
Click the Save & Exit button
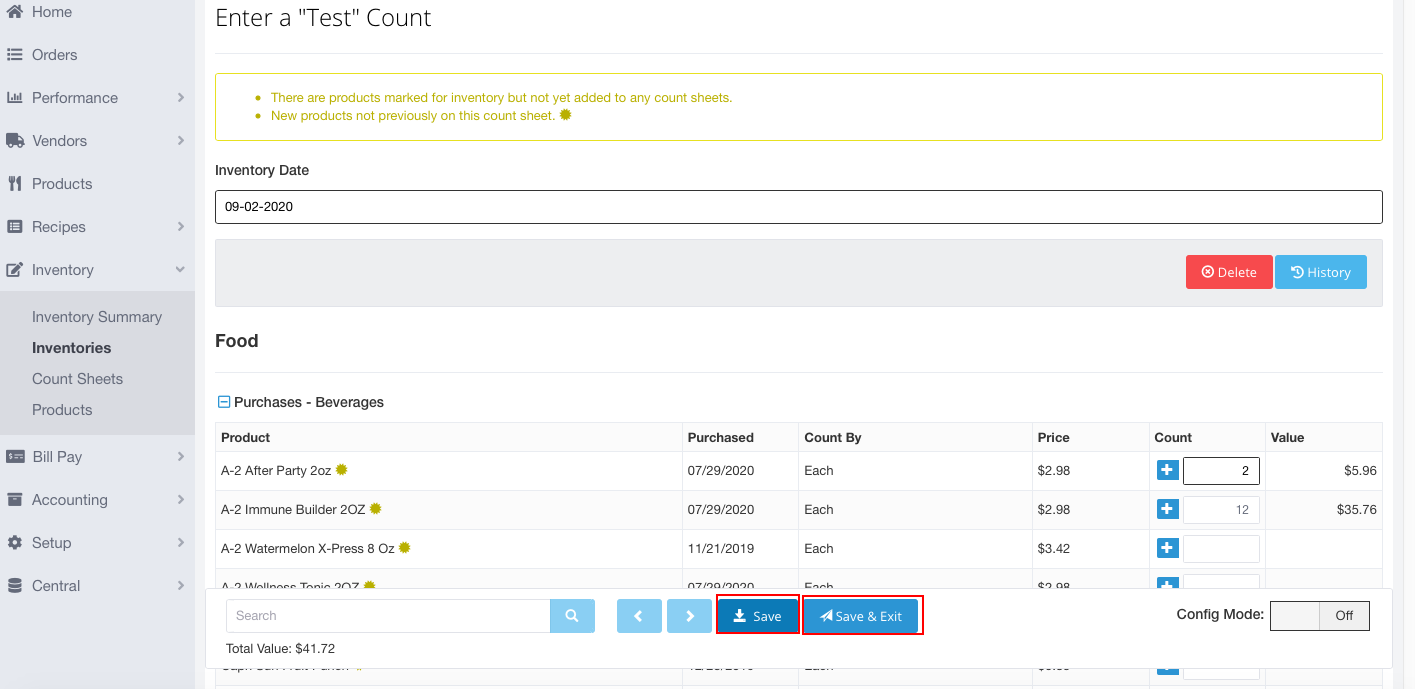click(x=861, y=616)
